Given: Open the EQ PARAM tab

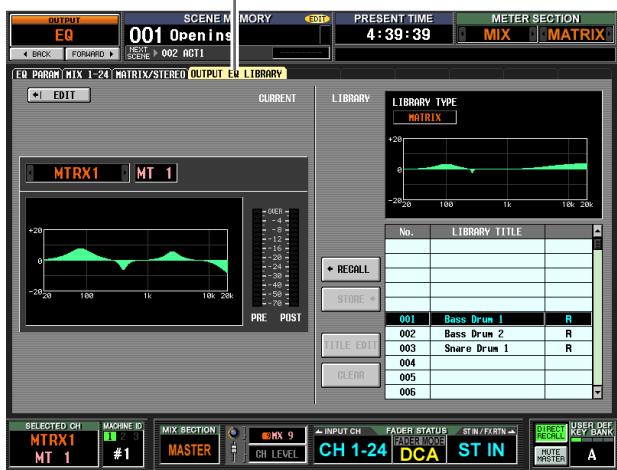Looking at the screenshot, I should 37,74.
